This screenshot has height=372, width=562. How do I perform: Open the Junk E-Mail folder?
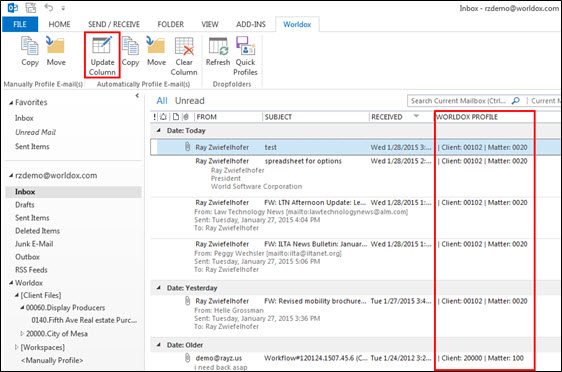(34, 244)
